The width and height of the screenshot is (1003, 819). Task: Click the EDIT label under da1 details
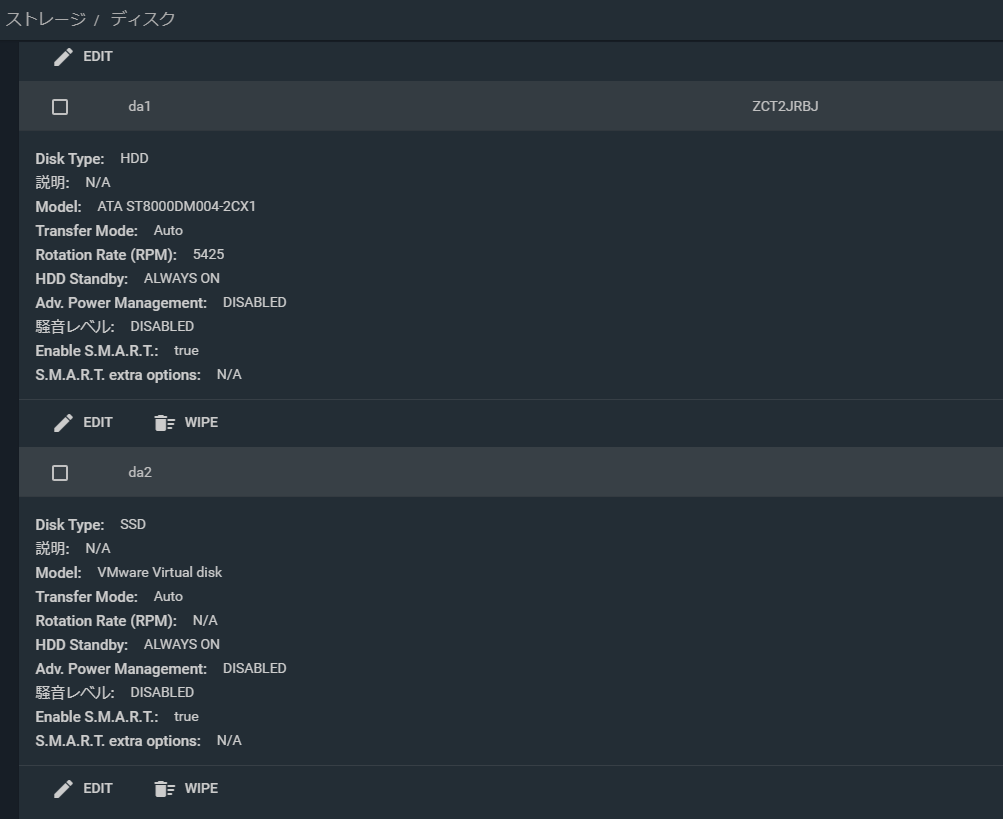coord(98,422)
